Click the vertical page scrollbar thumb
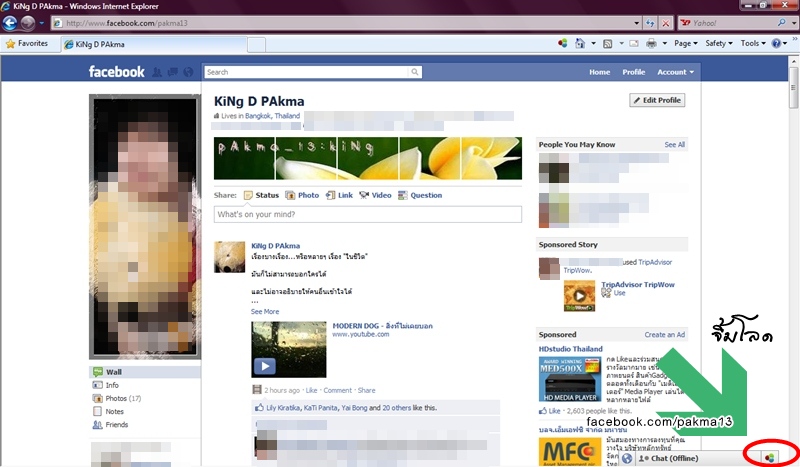The height and width of the screenshot is (467, 800). coord(793,87)
